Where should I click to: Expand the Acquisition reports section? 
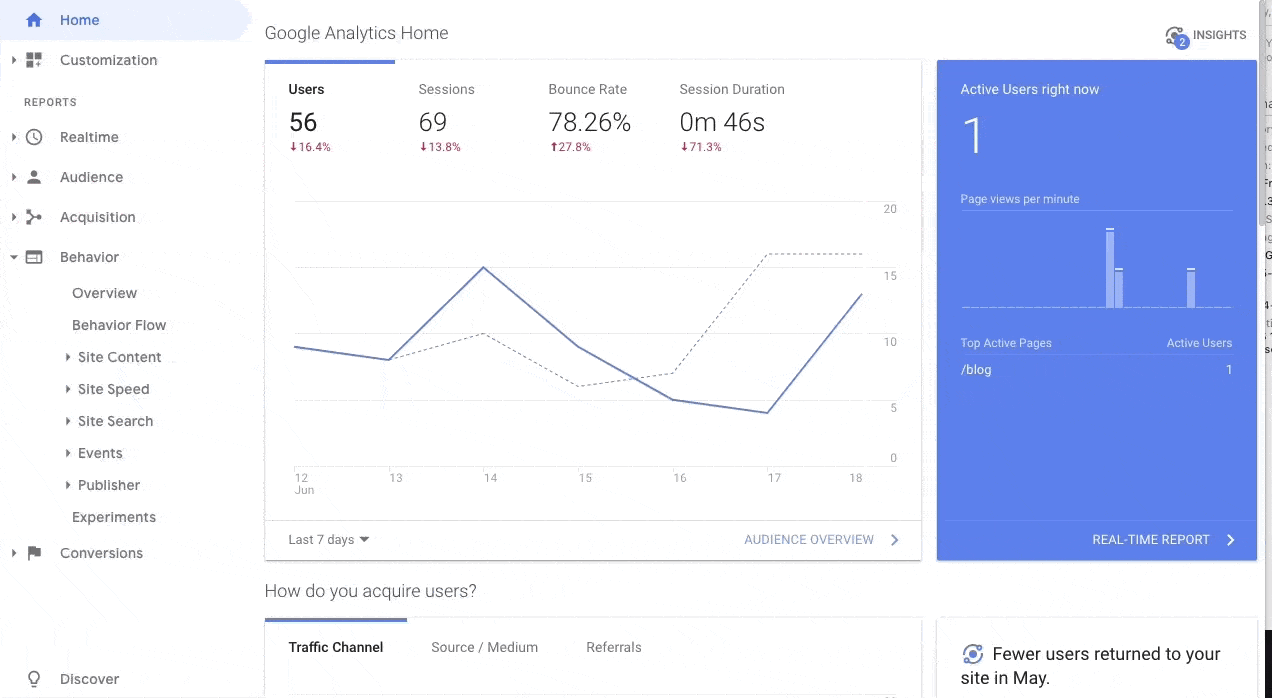[14, 217]
